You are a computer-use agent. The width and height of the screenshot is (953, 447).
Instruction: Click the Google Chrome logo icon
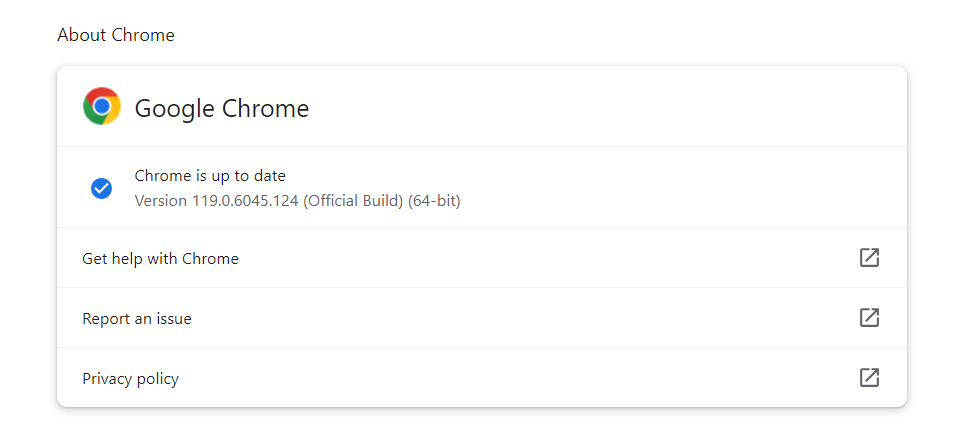click(102, 107)
